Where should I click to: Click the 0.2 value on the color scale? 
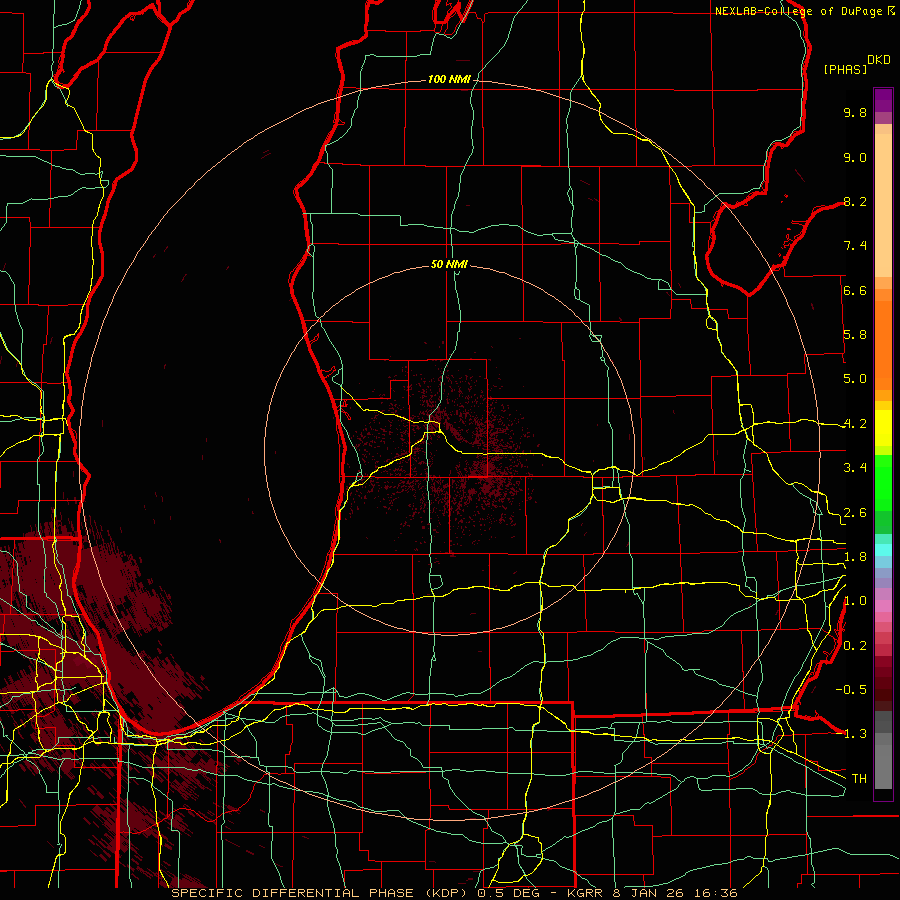tap(855, 646)
